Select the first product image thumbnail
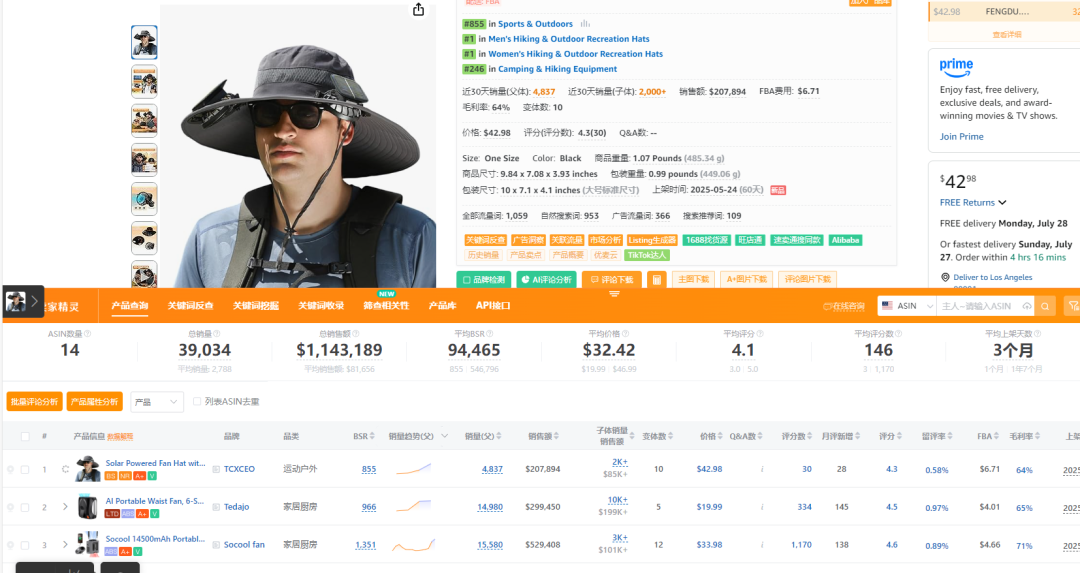The image size is (1080, 573). pos(144,42)
